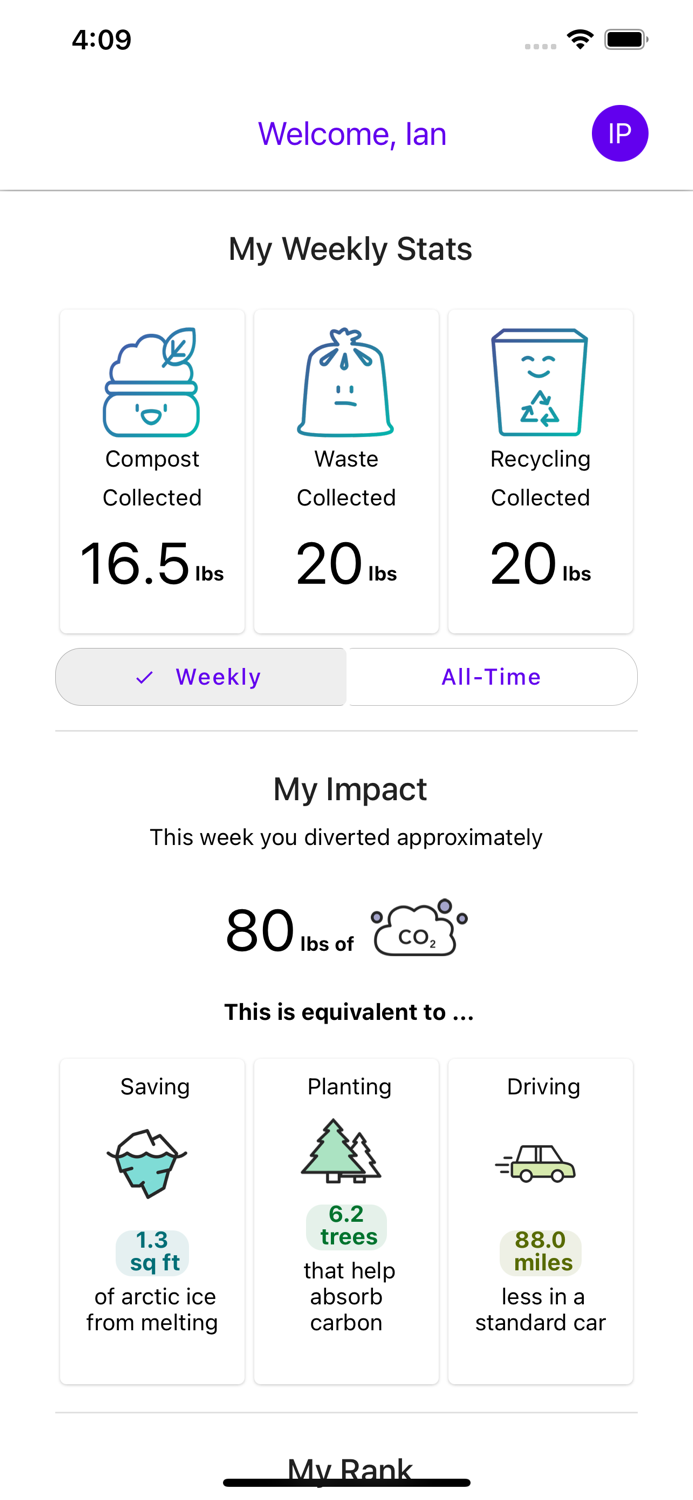Image resolution: width=693 pixels, height=1500 pixels.
Task: Tap the 1.3 sq ft badge
Action: (153, 1252)
